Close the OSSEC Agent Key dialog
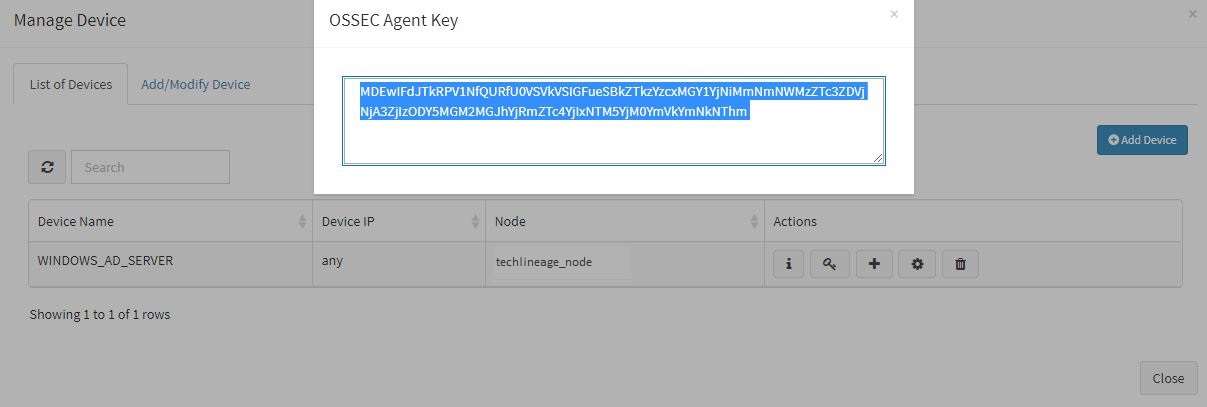 [x=894, y=14]
